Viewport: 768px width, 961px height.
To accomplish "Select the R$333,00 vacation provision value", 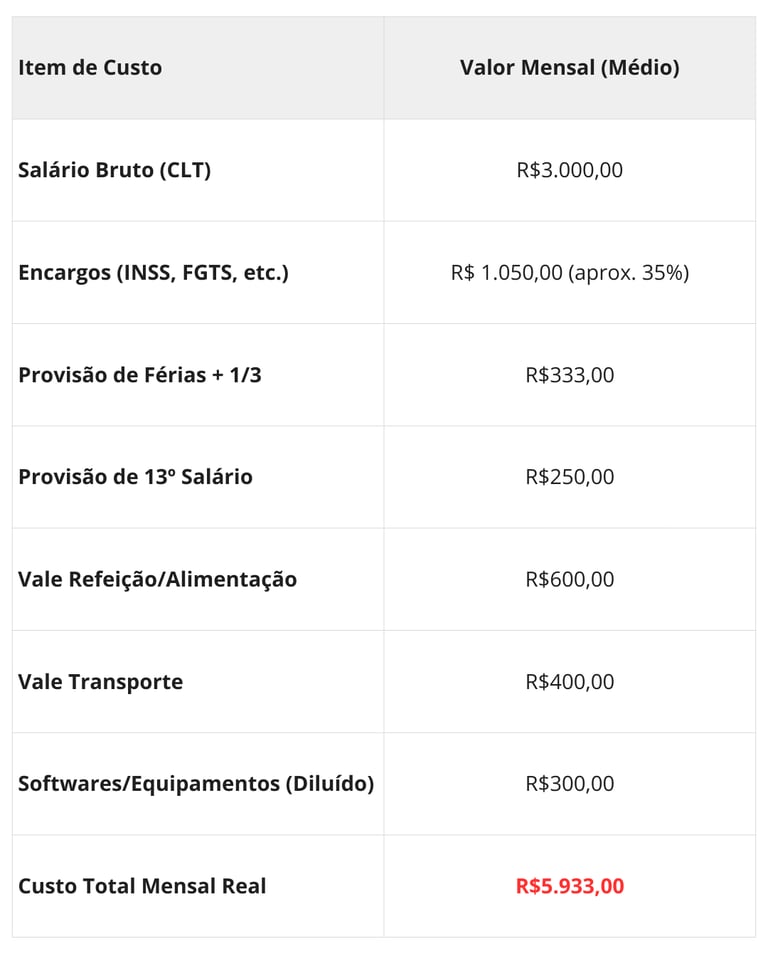I will [x=569, y=375].
